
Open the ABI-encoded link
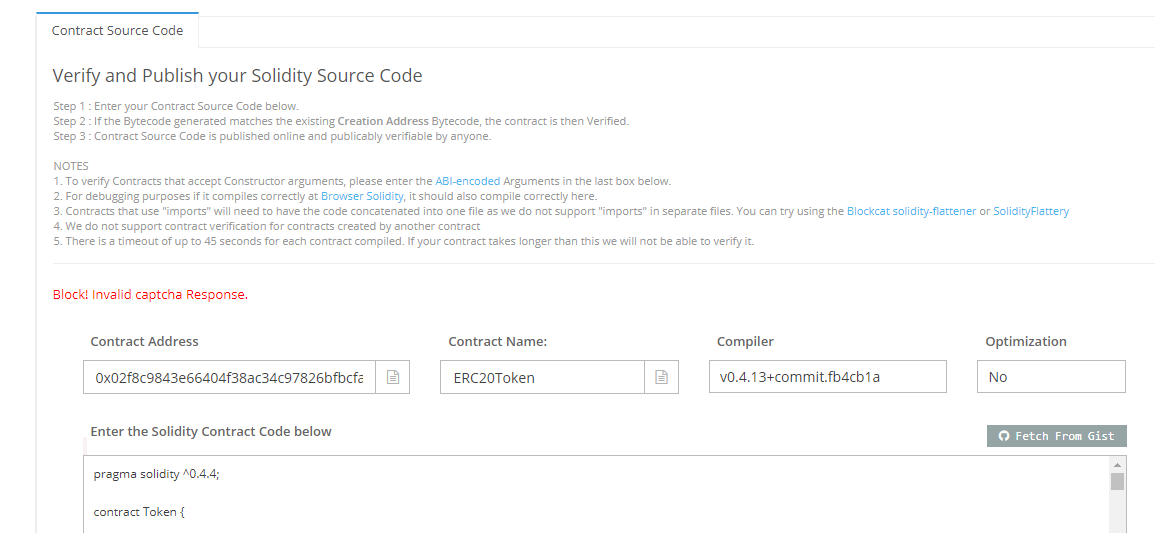click(467, 181)
